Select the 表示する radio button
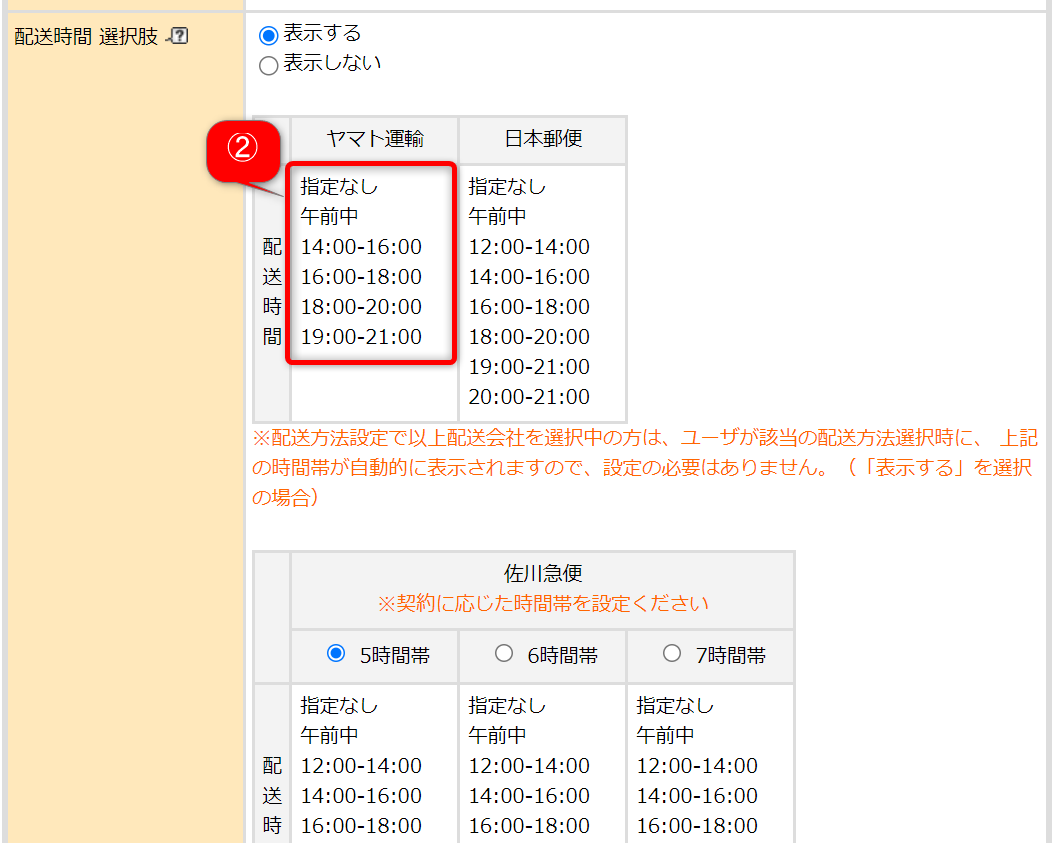 (268, 36)
